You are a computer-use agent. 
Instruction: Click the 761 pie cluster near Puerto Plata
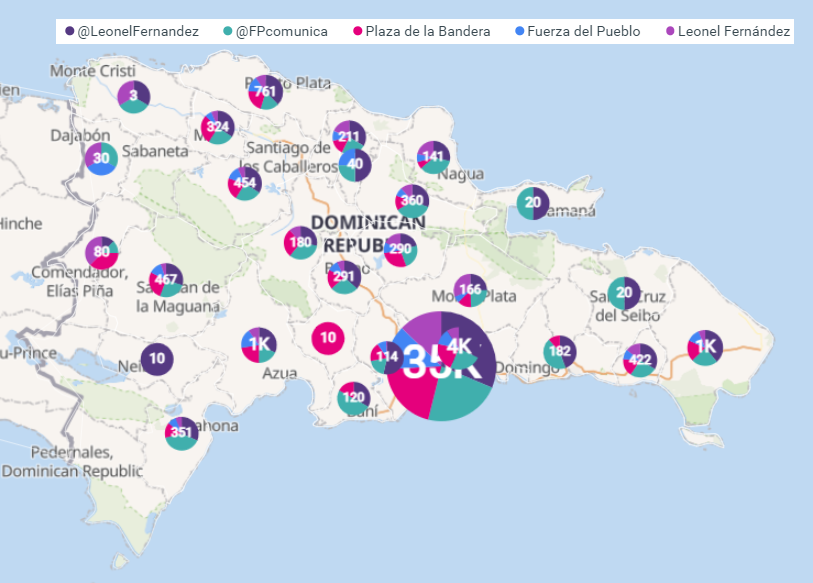[x=265, y=92]
